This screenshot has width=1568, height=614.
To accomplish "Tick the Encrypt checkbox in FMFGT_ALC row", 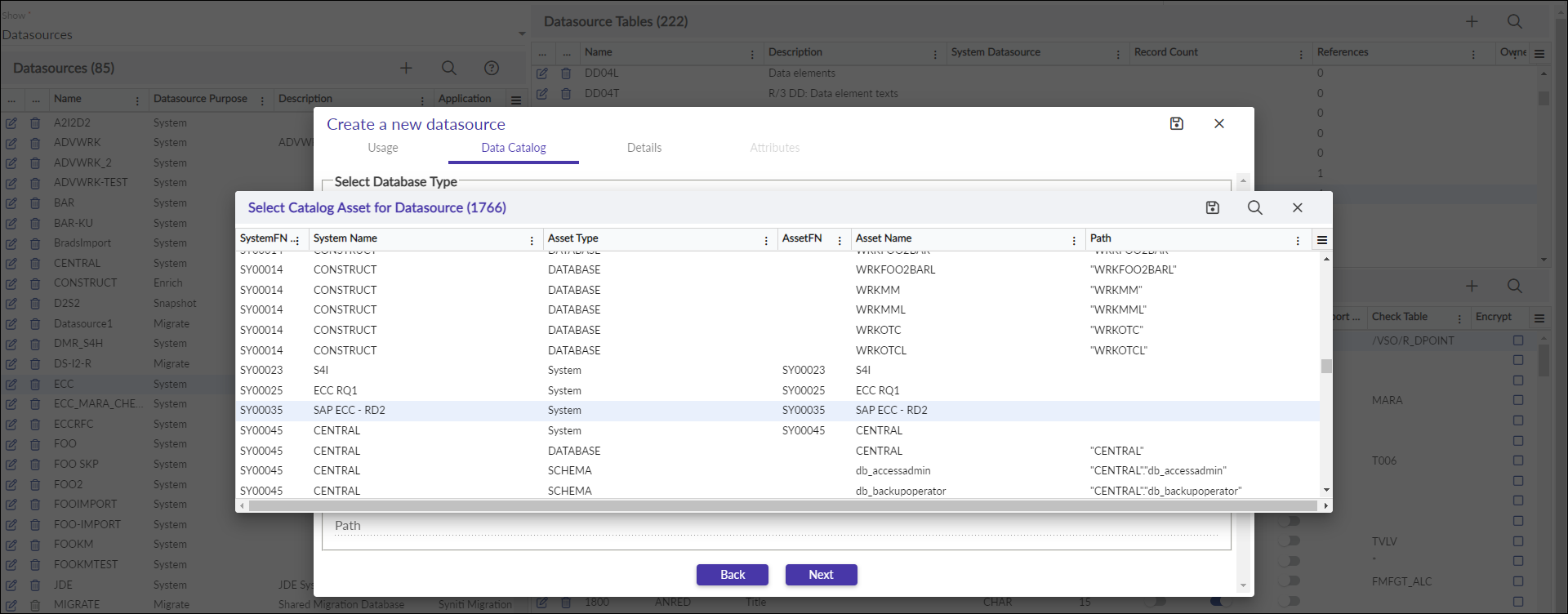I will click(1518, 581).
